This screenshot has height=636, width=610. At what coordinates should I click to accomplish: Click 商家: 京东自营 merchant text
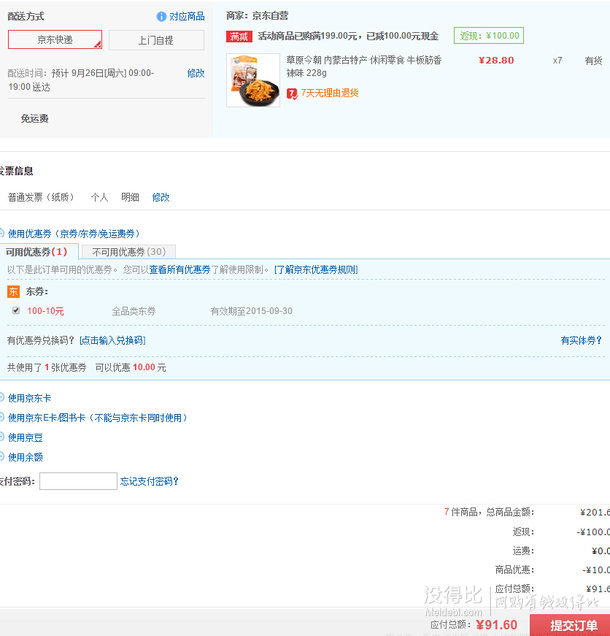point(257,16)
